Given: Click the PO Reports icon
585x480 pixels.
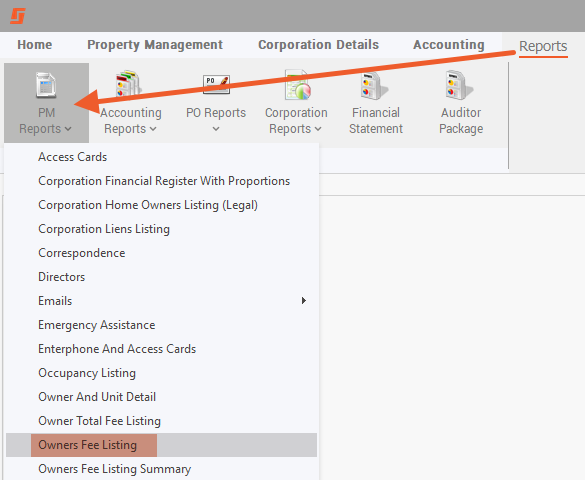Looking at the screenshot, I should tap(216, 84).
